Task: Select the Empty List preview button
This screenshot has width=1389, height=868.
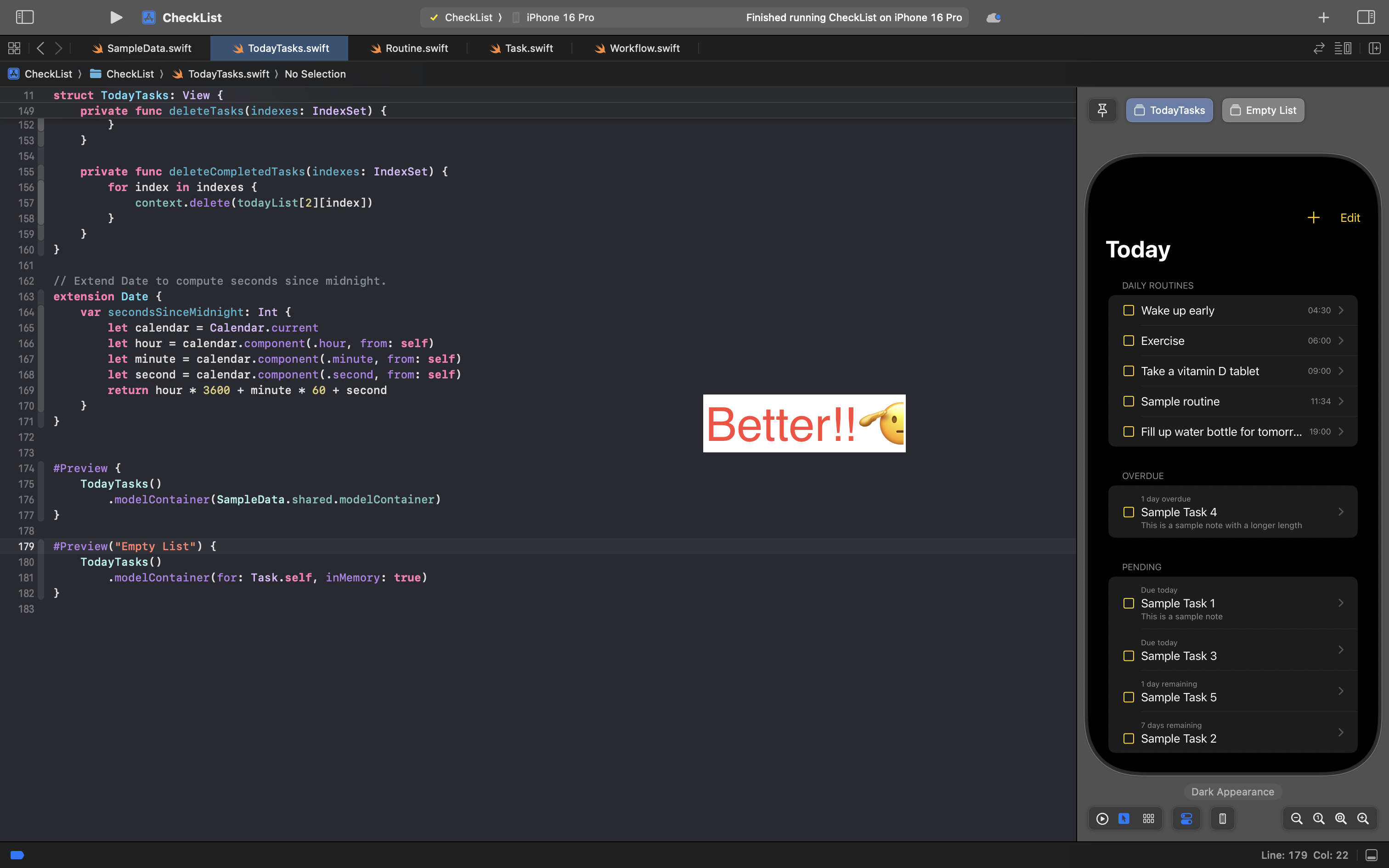Action: pyautogui.click(x=1263, y=110)
